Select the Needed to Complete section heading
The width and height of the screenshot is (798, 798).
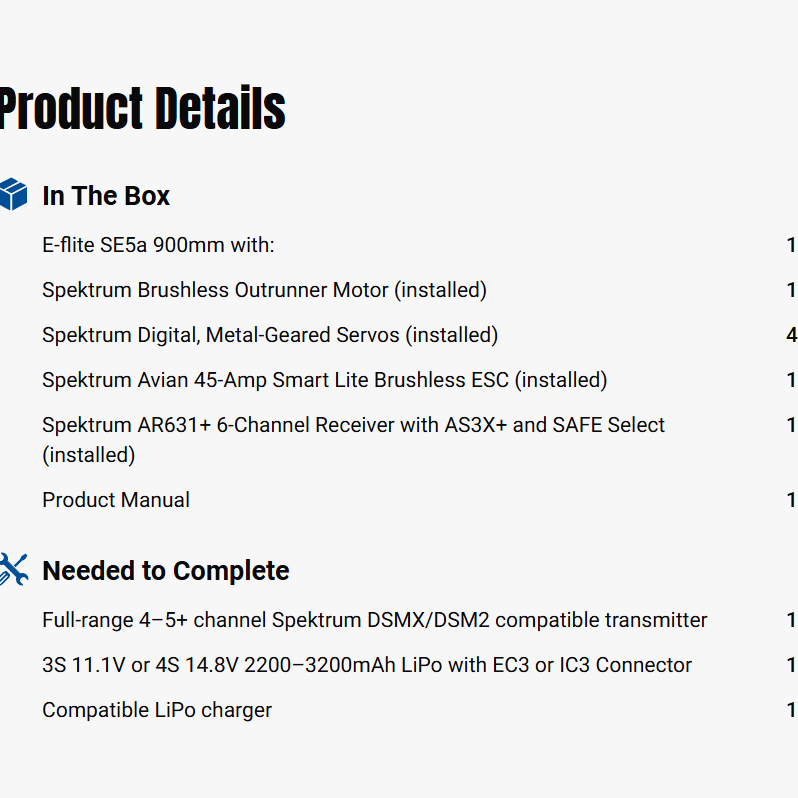[x=165, y=571]
